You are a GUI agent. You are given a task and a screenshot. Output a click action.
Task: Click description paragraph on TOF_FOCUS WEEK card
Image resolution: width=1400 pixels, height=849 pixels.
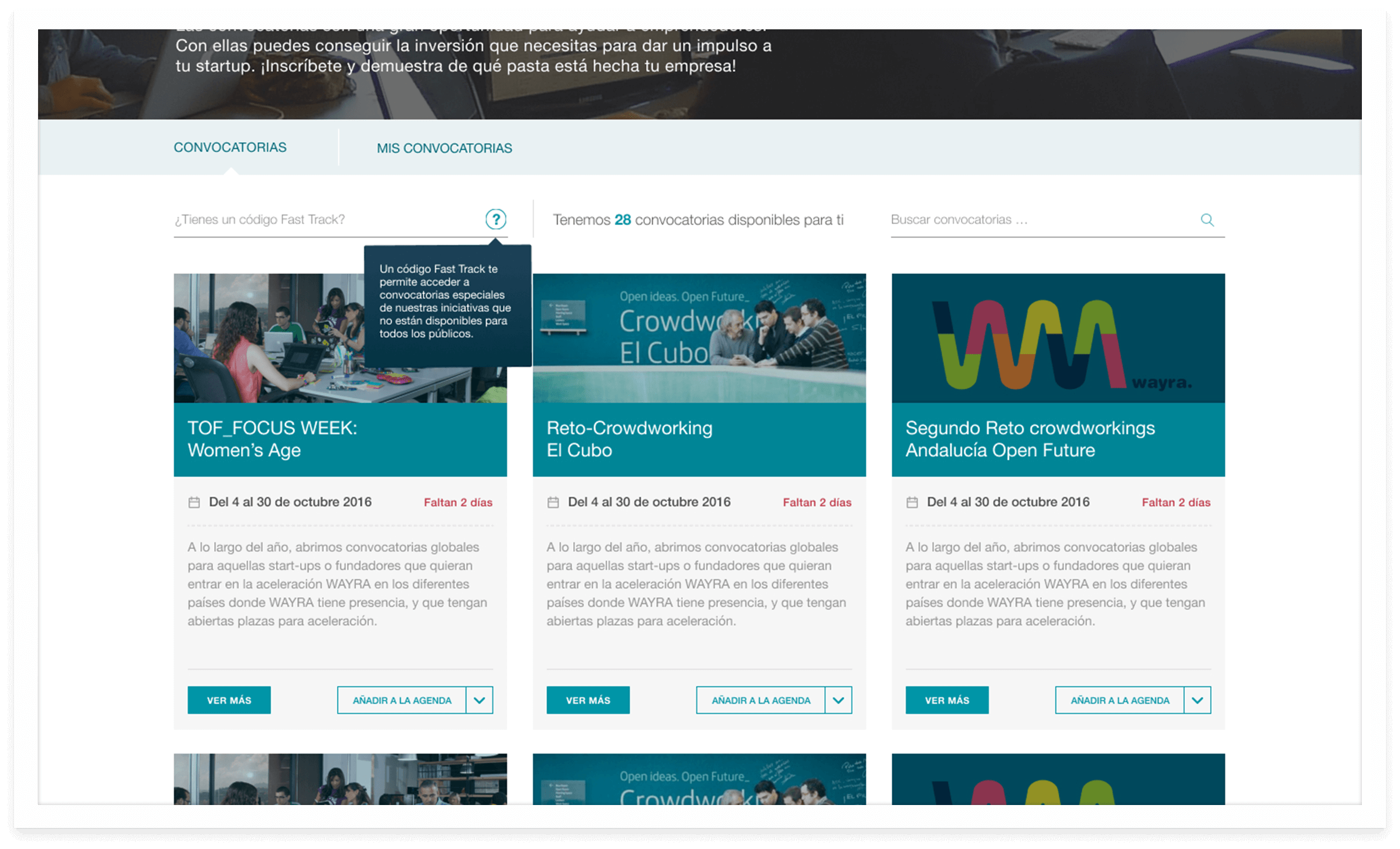point(338,584)
